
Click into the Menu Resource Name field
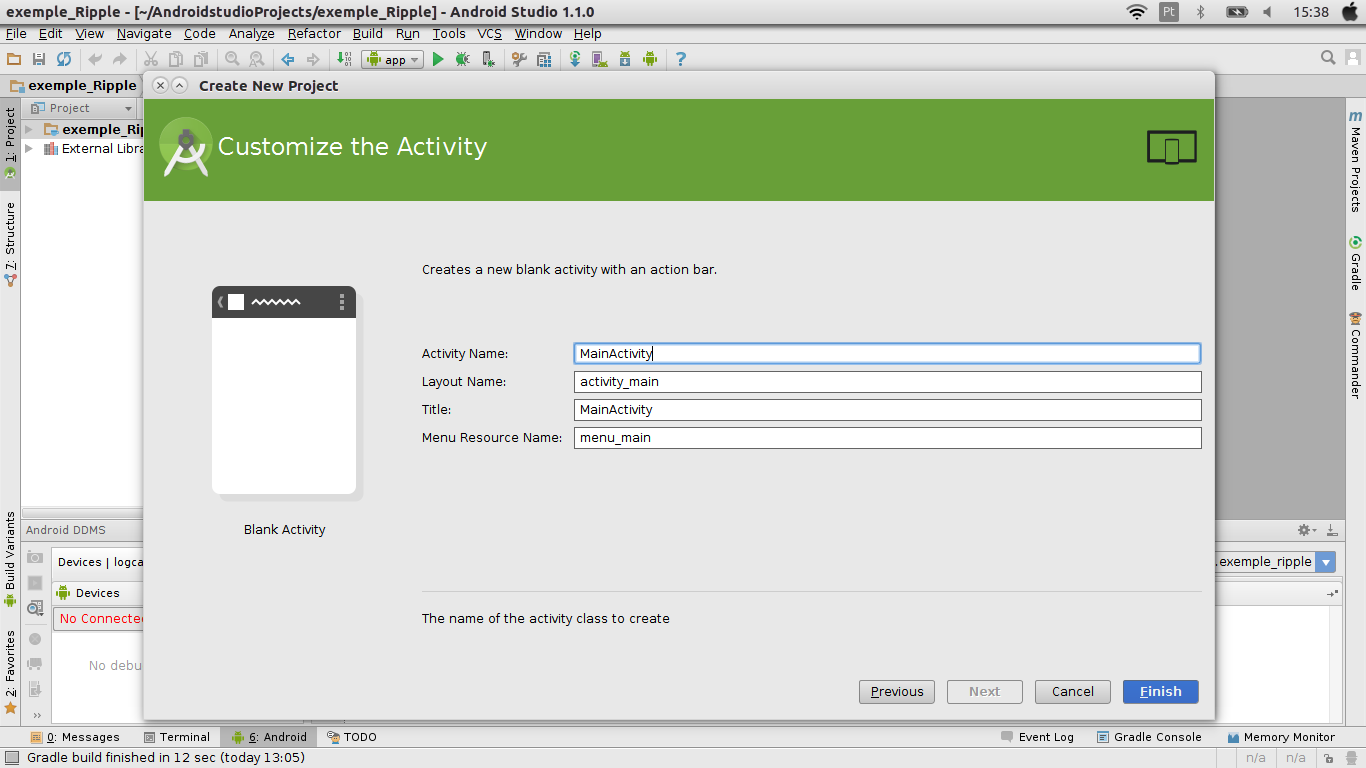[x=887, y=437]
